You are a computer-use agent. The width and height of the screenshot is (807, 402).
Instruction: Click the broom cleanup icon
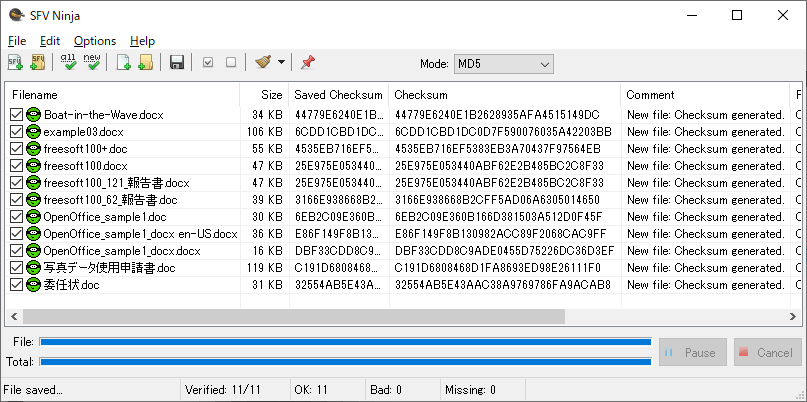[263, 63]
